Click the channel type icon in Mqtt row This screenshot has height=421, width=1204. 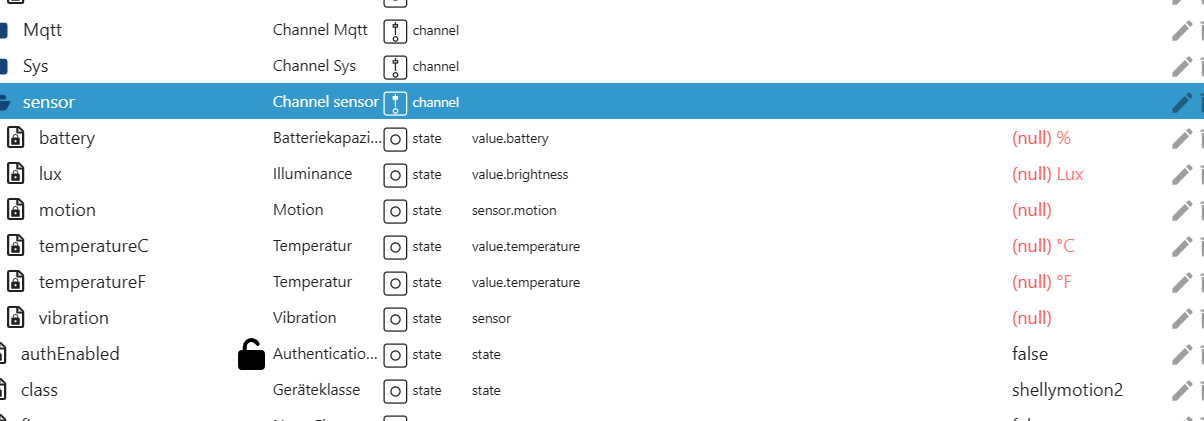(x=395, y=30)
